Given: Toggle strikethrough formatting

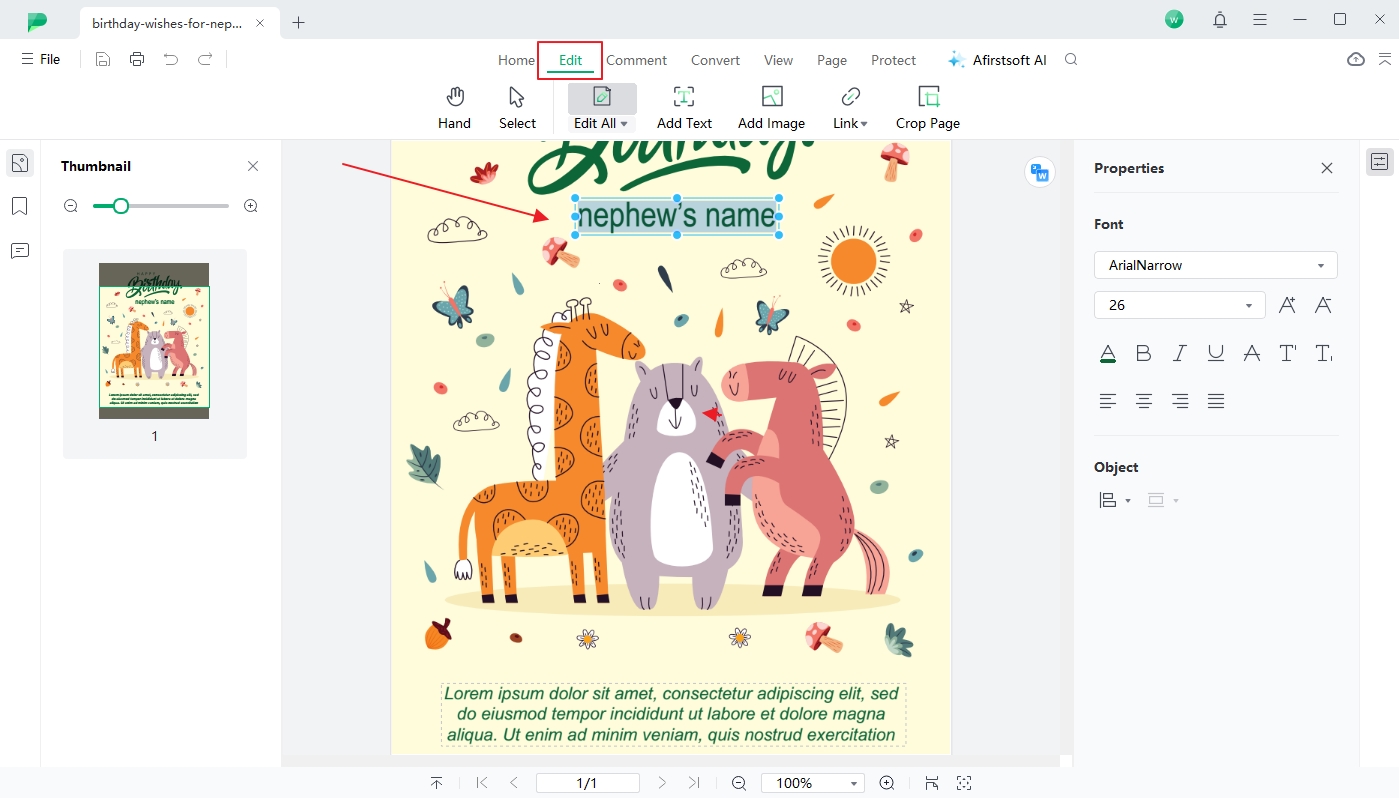Looking at the screenshot, I should [1252, 353].
